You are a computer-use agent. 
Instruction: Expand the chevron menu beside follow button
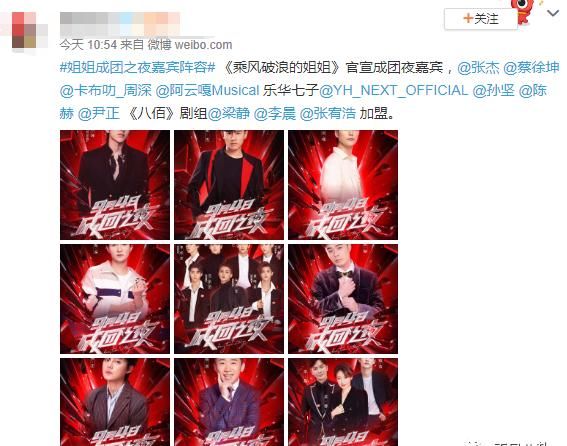click(553, 13)
